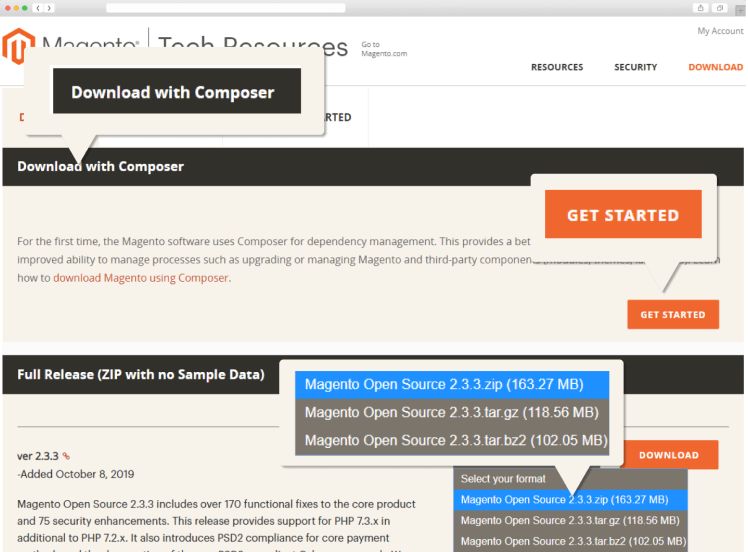
Task: Click the browser back arrow
Action: click(38, 8)
